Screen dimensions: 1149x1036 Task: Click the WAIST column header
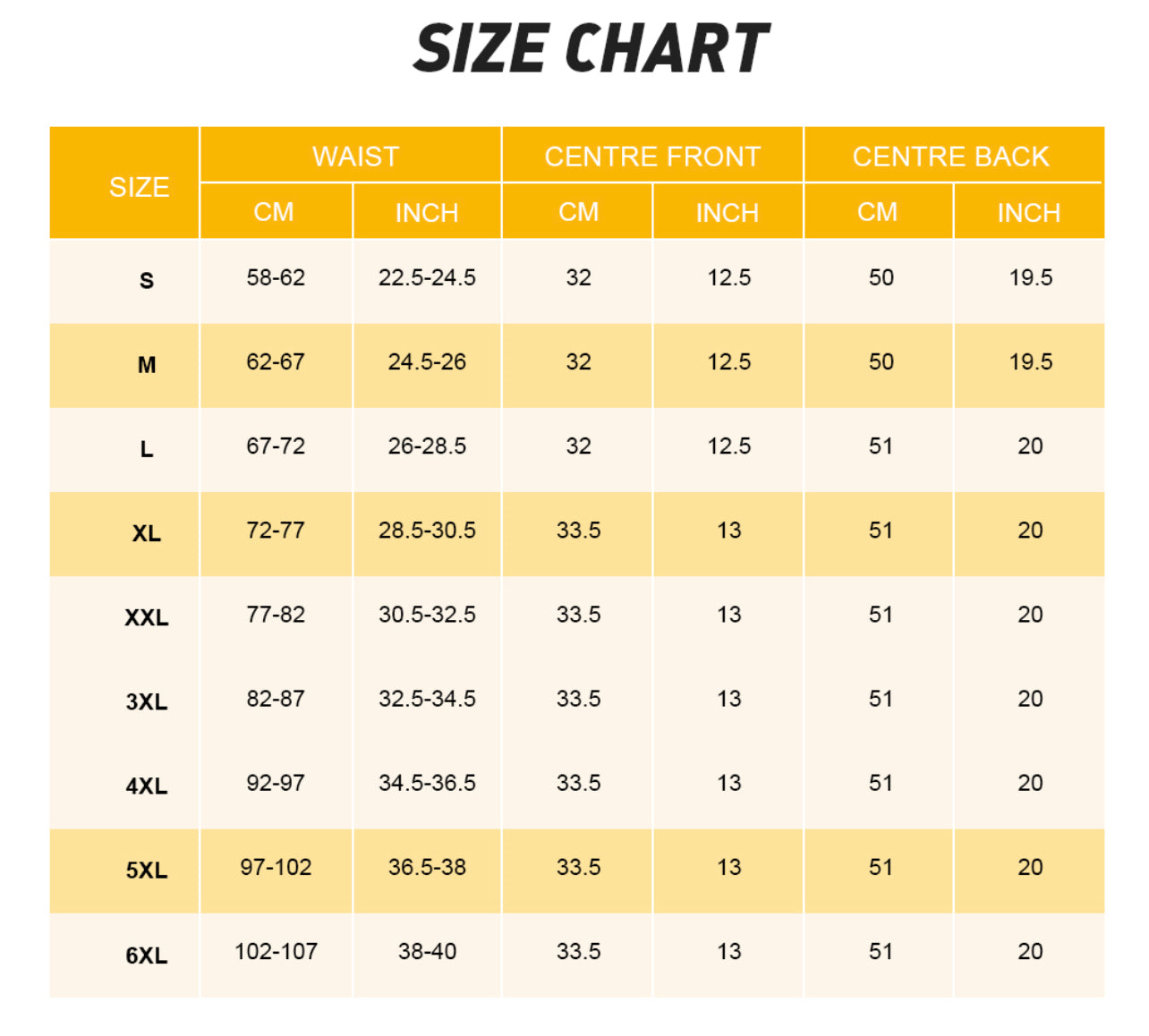[355, 157]
